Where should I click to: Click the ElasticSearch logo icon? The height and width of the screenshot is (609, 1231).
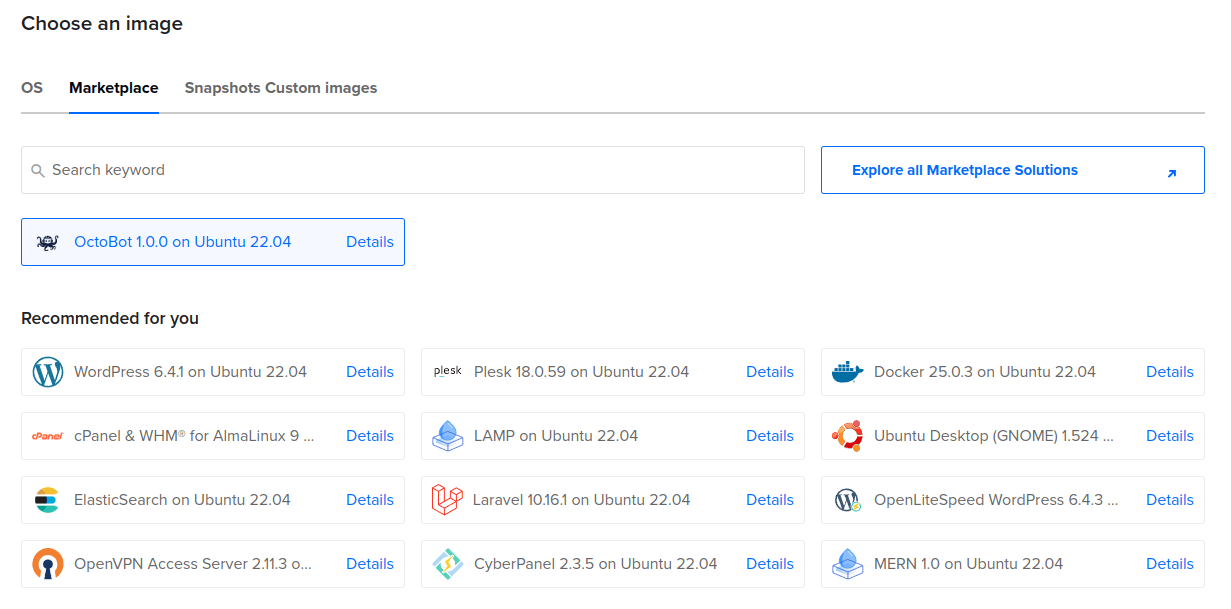pyautogui.click(x=47, y=500)
